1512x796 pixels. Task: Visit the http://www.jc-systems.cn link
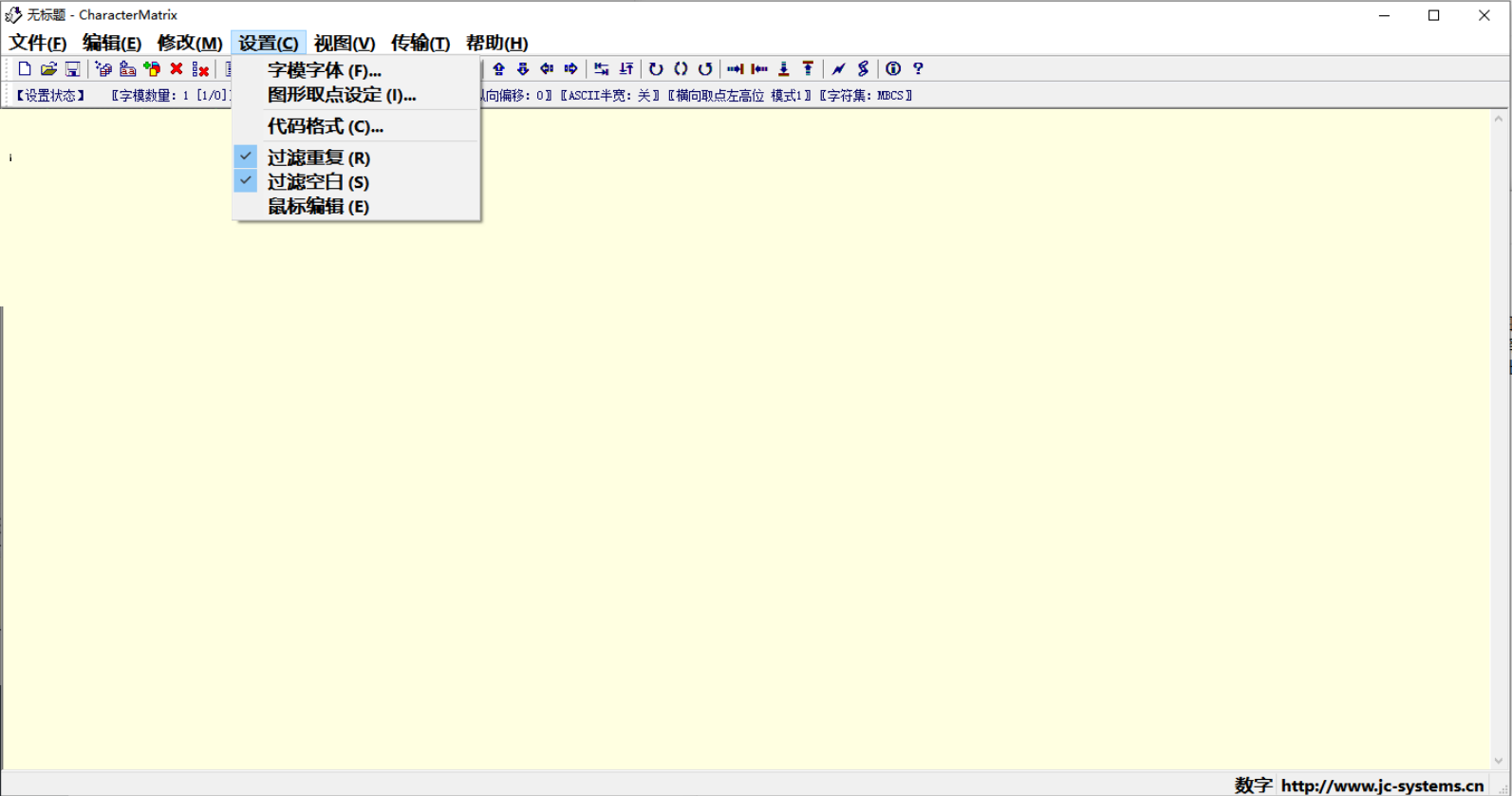(x=1382, y=785)
